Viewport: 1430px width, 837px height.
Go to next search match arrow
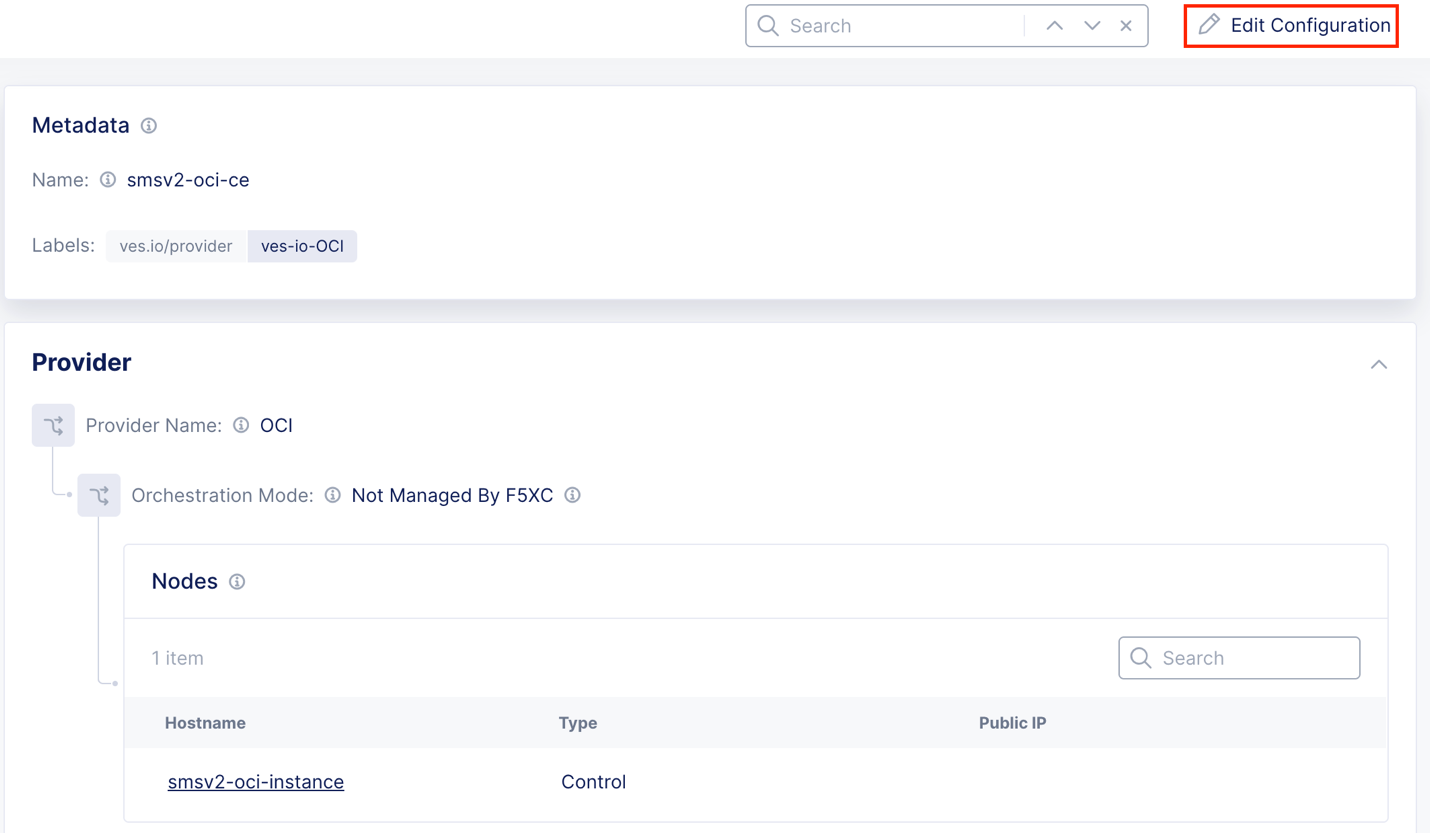point(1092,26)
